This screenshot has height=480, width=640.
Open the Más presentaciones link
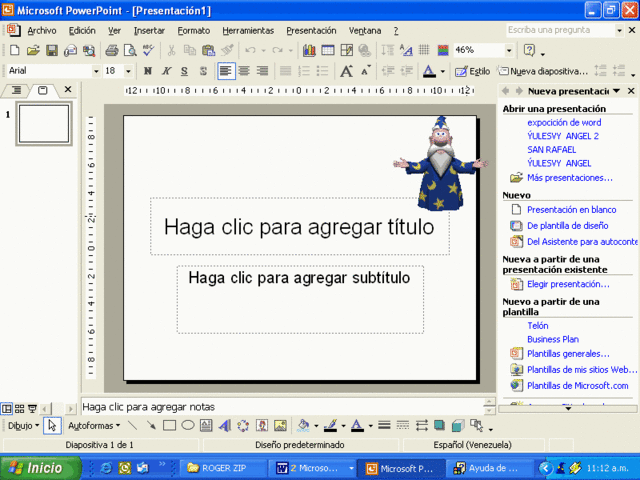click(570, 178)
